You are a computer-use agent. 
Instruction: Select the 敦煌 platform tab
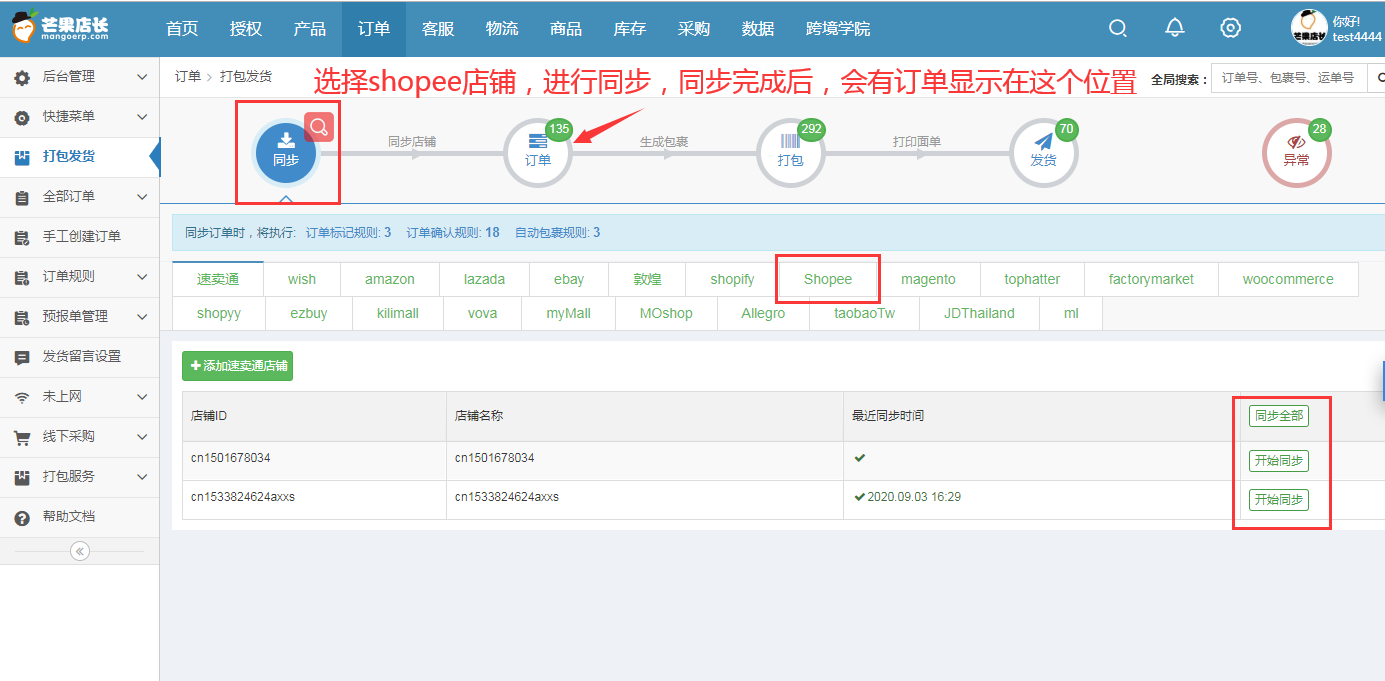[648, 279]
